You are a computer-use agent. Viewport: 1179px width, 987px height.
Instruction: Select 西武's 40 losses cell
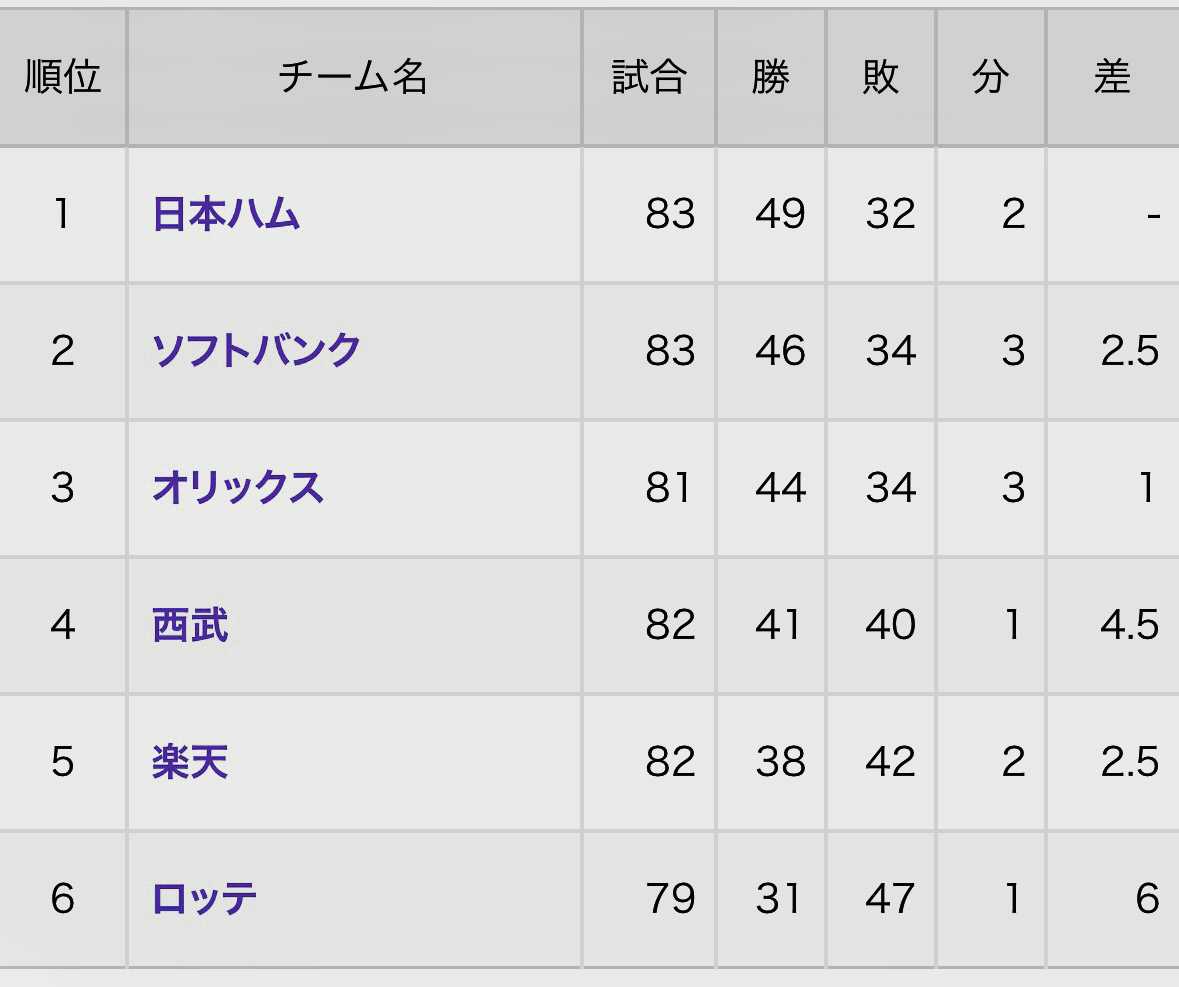pyautogui.click(x=890, y=625)
